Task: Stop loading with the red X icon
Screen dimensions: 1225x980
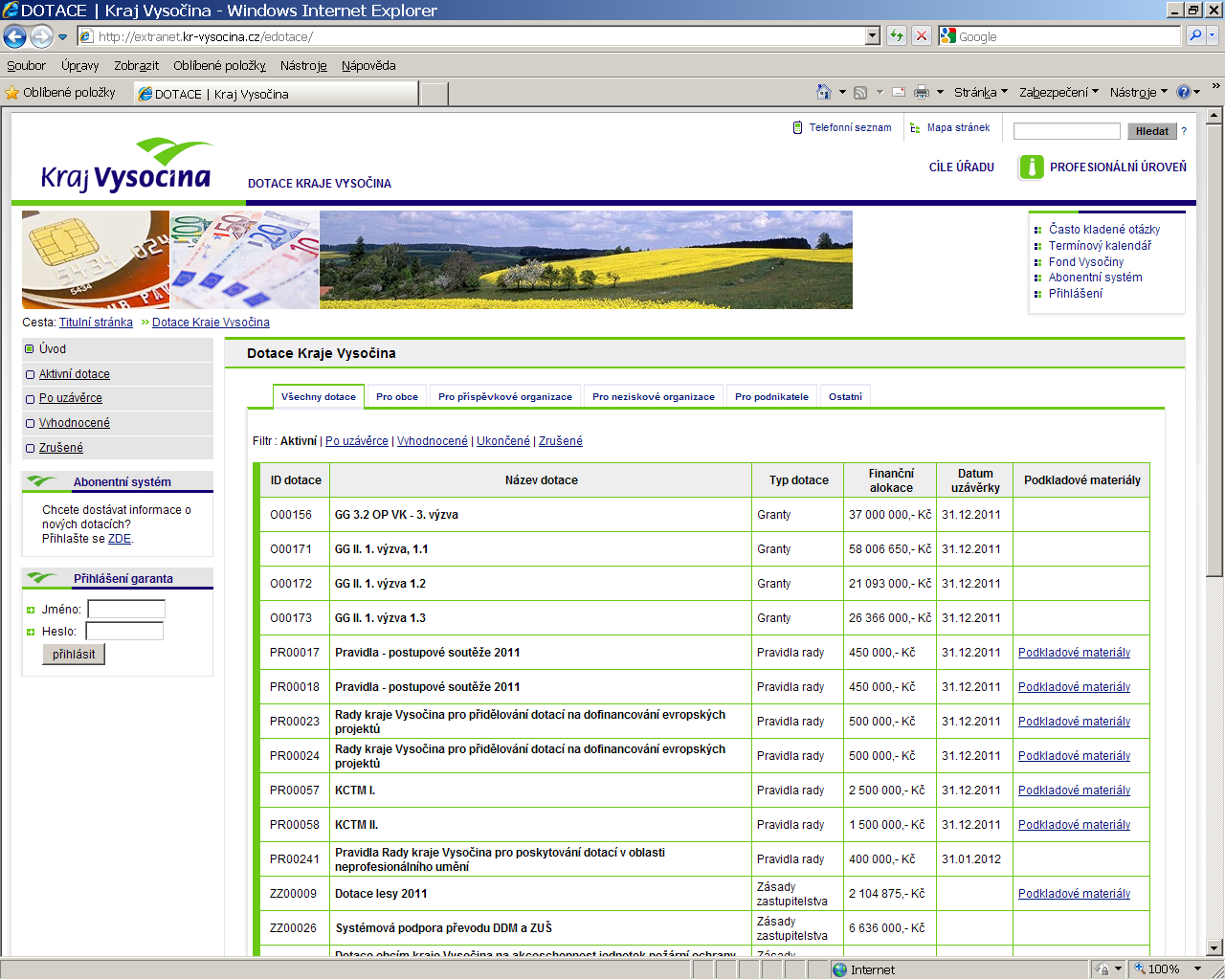Action: click(x=922, y=36)
